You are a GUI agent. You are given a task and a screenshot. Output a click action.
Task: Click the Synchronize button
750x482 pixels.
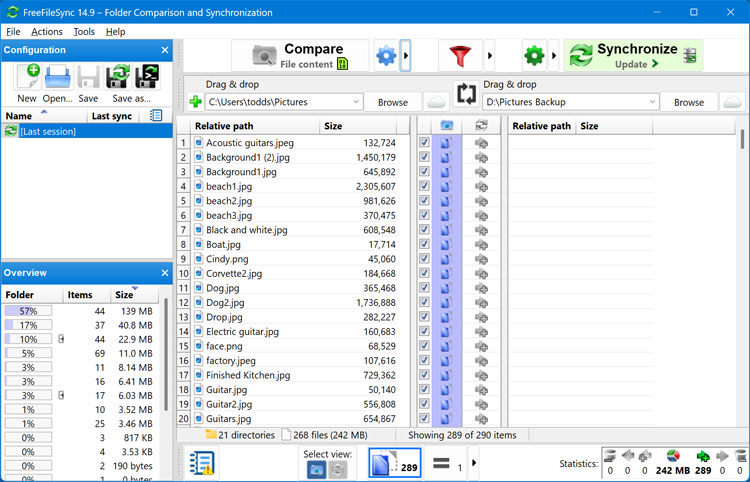click(x=633, y=56)
